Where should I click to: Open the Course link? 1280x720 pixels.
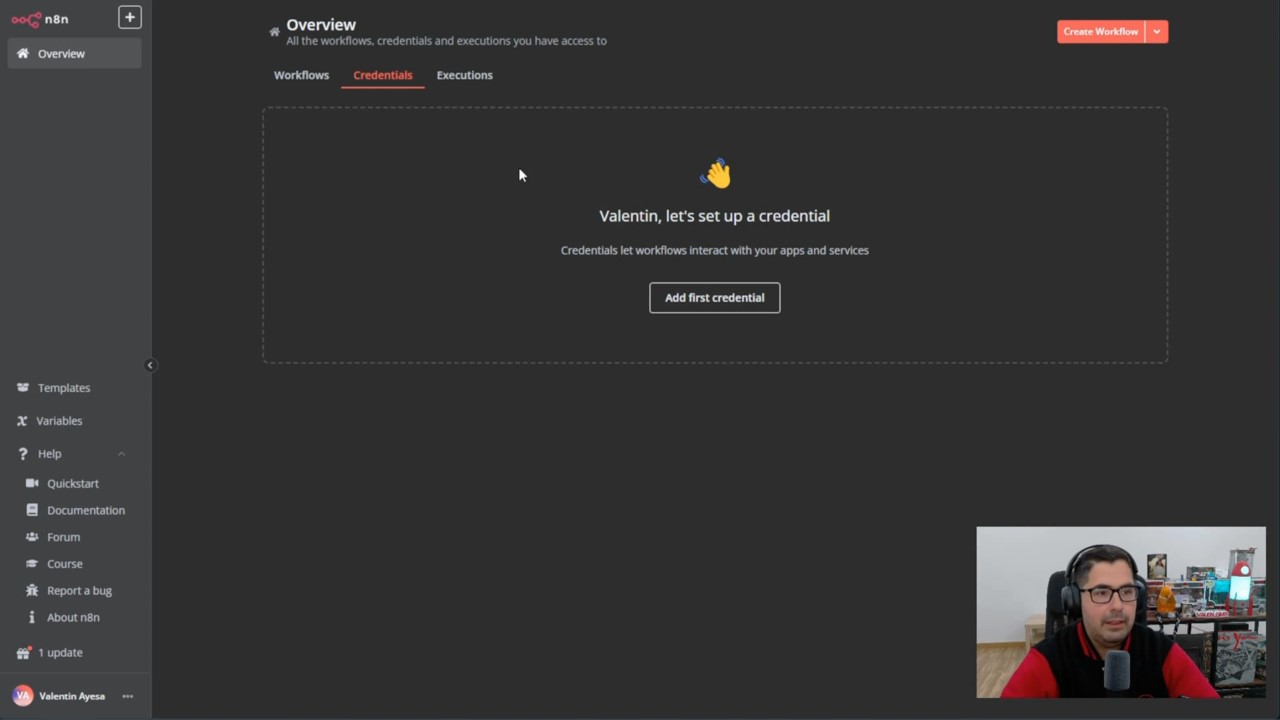click(65, 564)
